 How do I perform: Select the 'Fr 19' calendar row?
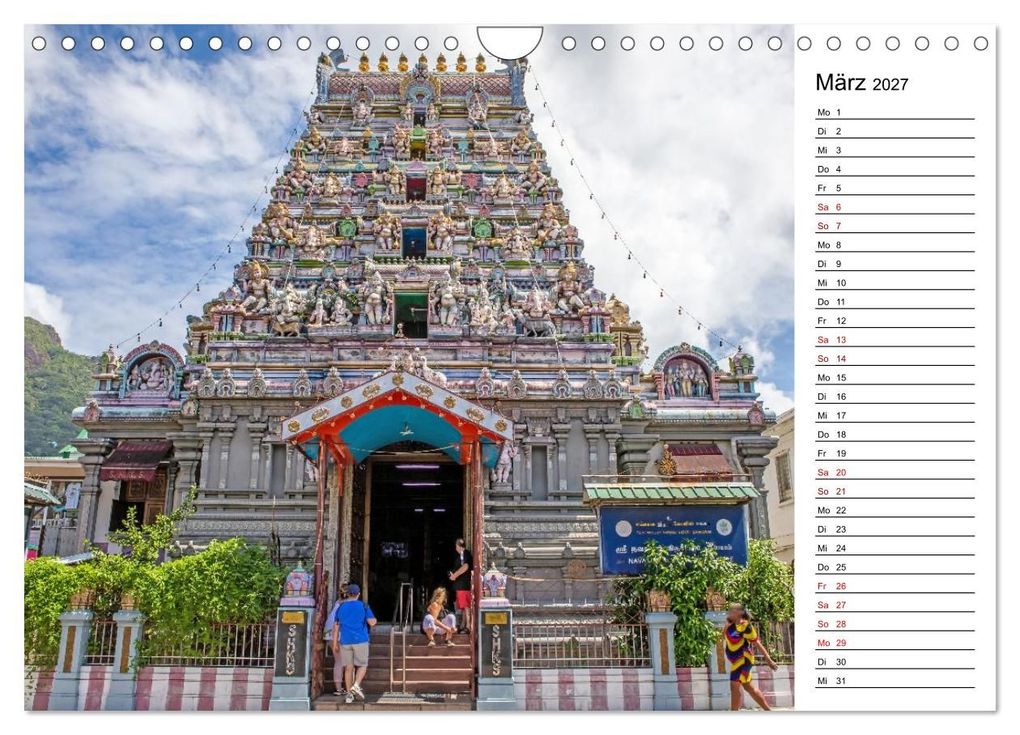pyautogui.click(x=895, y=453)
